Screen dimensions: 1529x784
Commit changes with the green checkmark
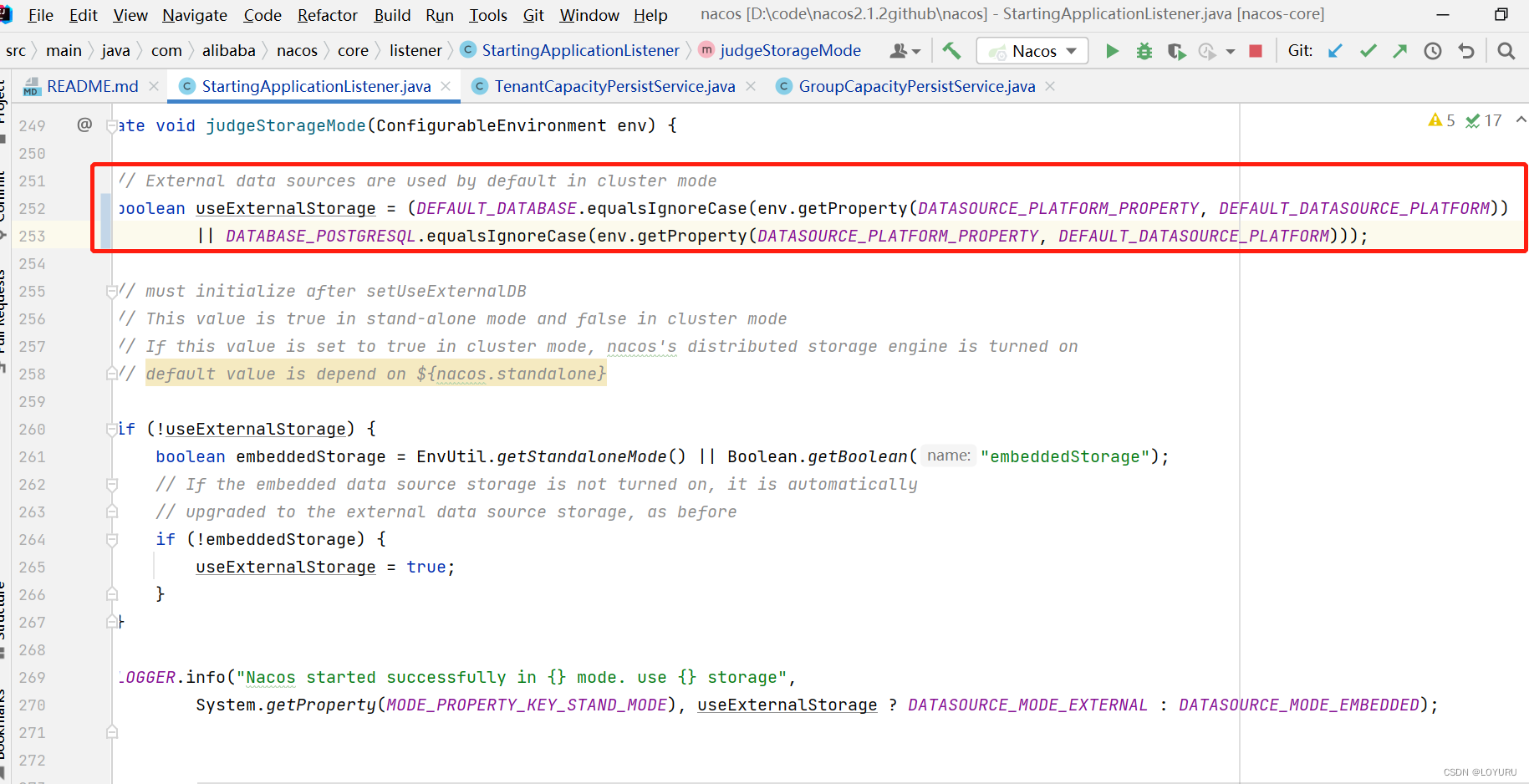[x=1368, y=51]
